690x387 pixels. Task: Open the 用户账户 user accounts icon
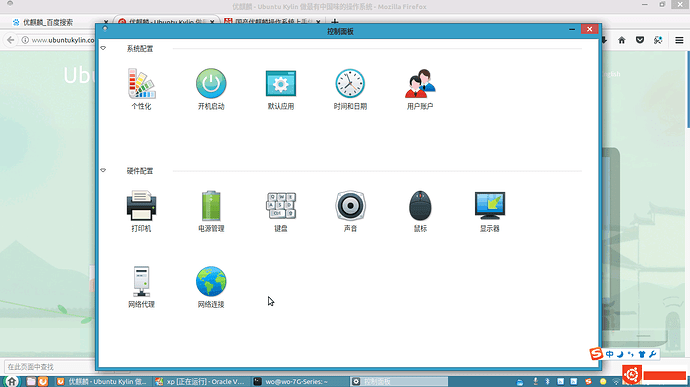tap(420, 88)
